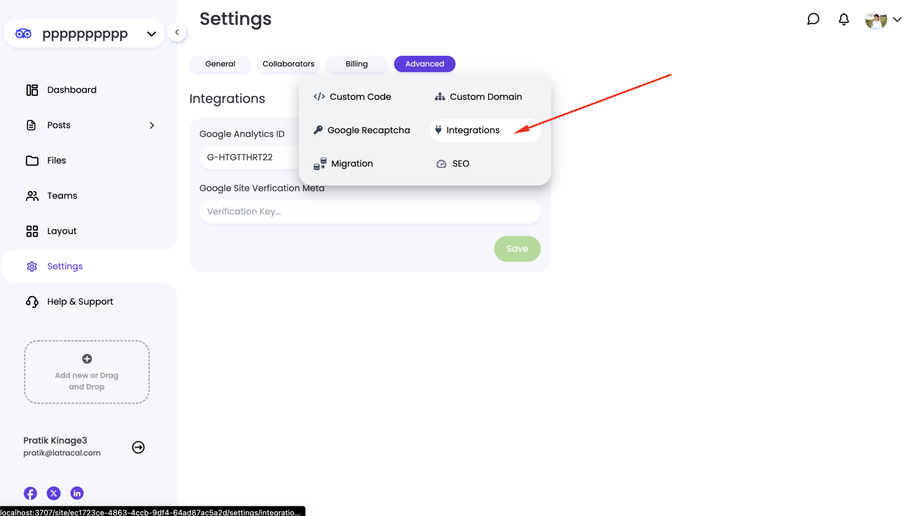The width and height of the screenshot is (920, 516).
Task: Switch to the Billing tab
Action: point(357,64)
